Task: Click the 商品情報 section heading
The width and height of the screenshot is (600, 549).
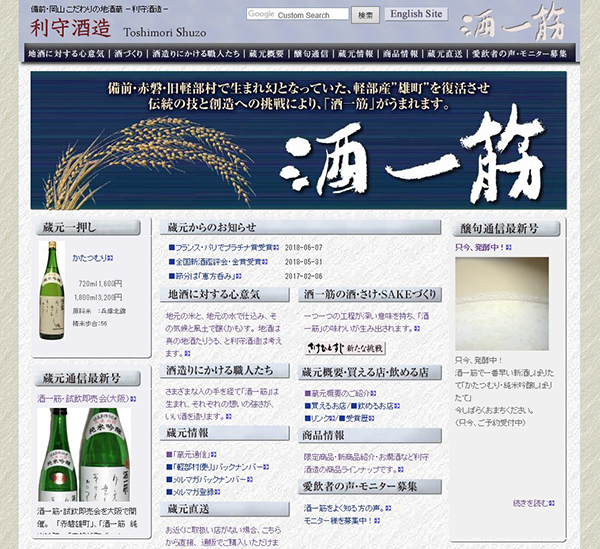Action: [x=370, y=435]
